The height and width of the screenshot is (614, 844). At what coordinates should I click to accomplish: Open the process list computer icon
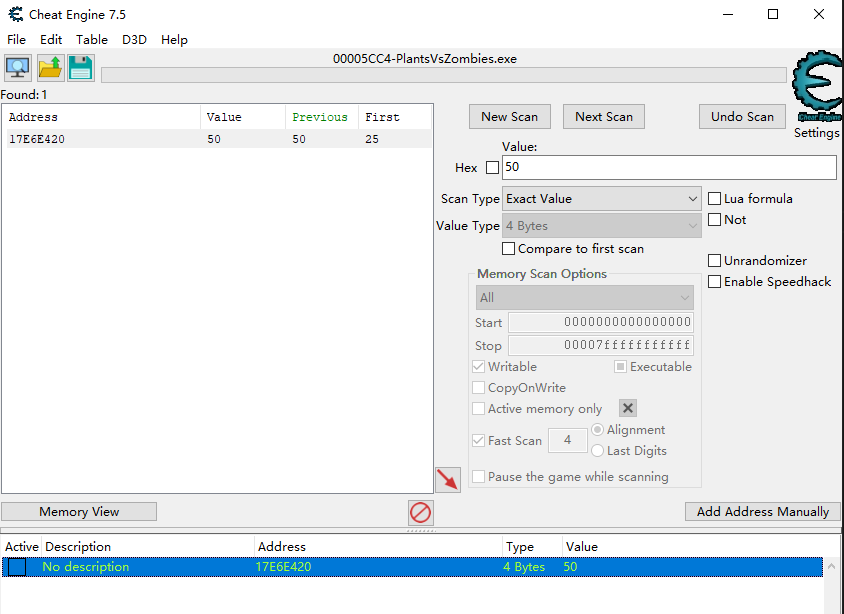pos(18,68)
